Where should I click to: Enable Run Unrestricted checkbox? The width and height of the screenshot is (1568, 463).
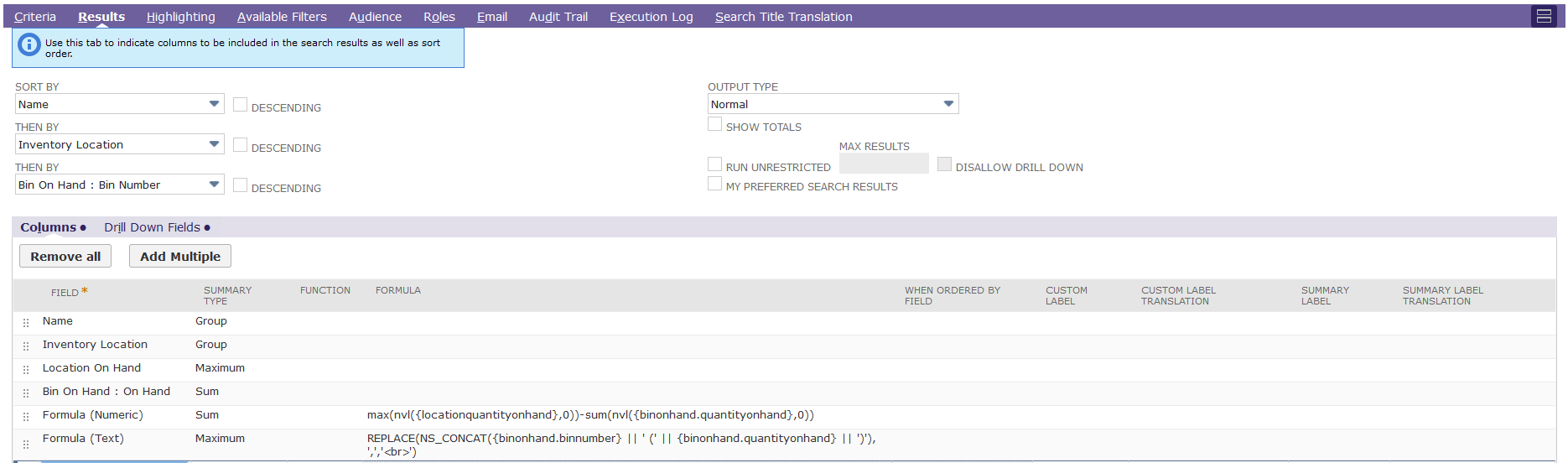click(x=715, y=164)
